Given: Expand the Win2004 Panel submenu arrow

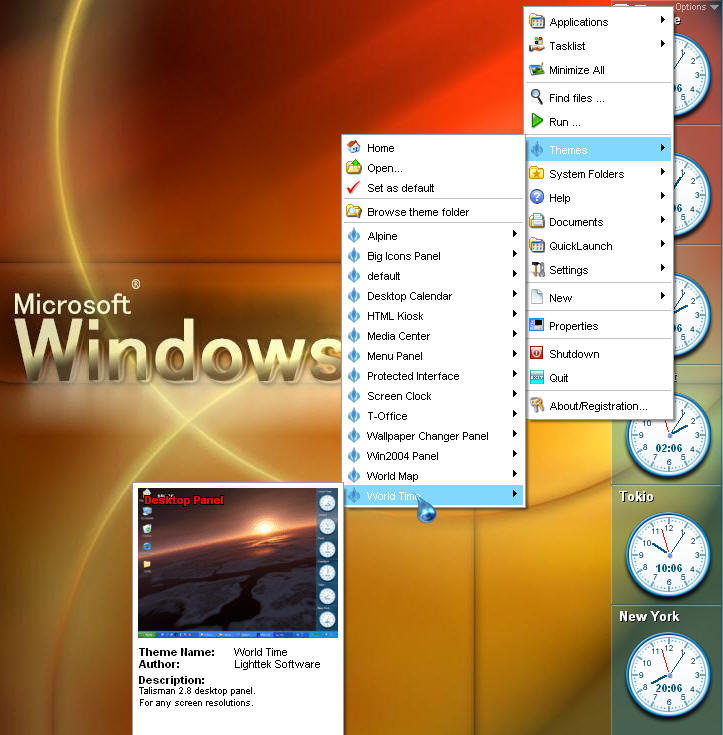Looking at the screenshot, I should point(514,454).
